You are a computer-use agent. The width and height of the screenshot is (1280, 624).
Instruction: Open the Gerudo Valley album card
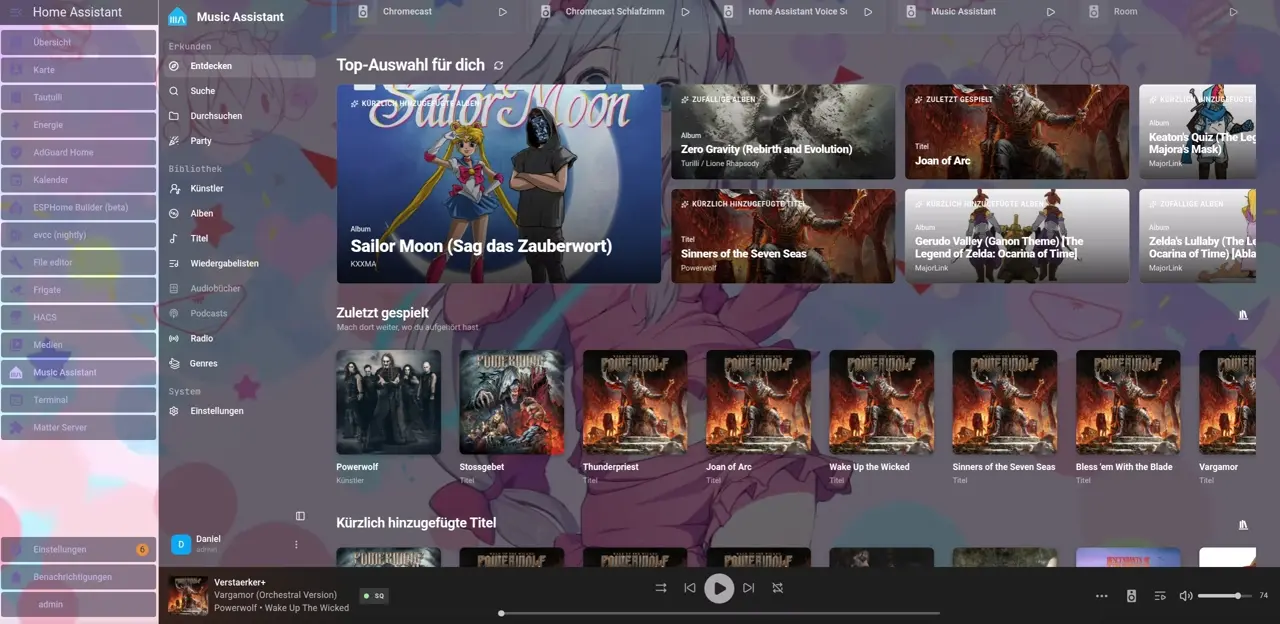(x=1017, y=236)
